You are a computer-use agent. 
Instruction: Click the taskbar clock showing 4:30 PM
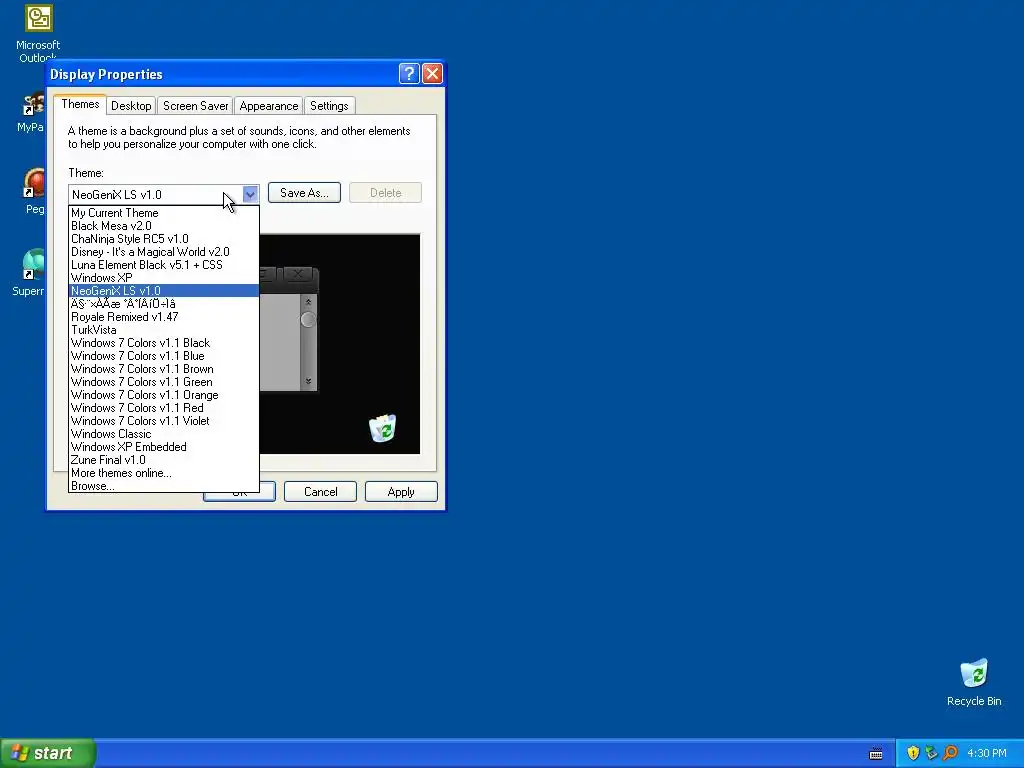pos(987,753)
